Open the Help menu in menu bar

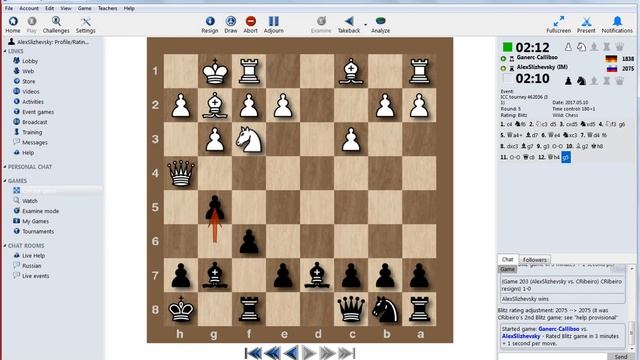[x=129, y=8]
